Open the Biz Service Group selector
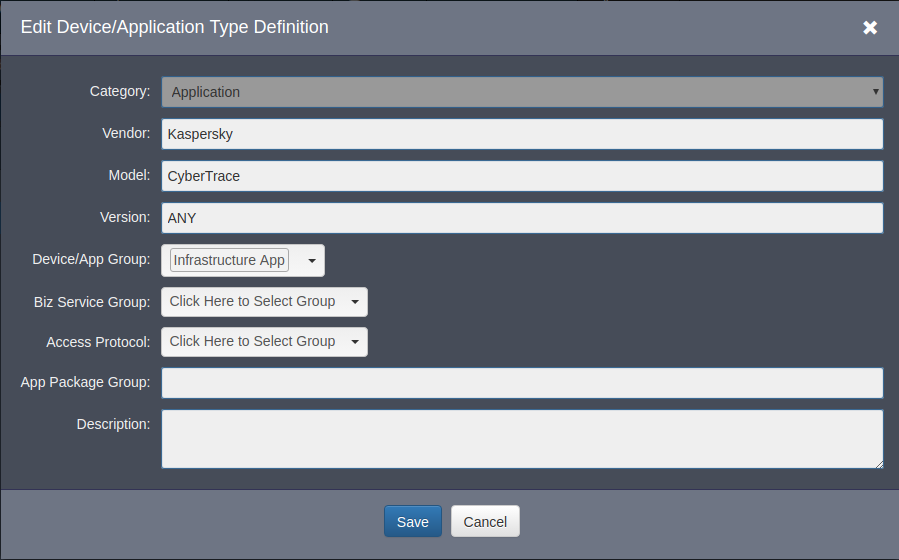899x560 pixels. pos(264,301)
